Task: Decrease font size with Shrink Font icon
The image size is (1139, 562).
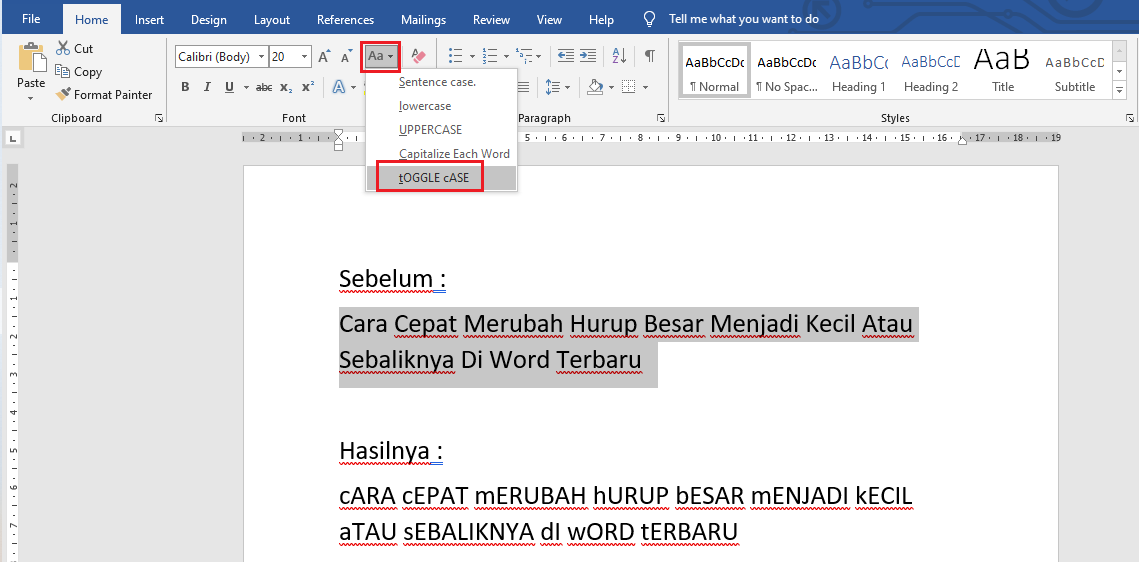Action: pos(347,57)
